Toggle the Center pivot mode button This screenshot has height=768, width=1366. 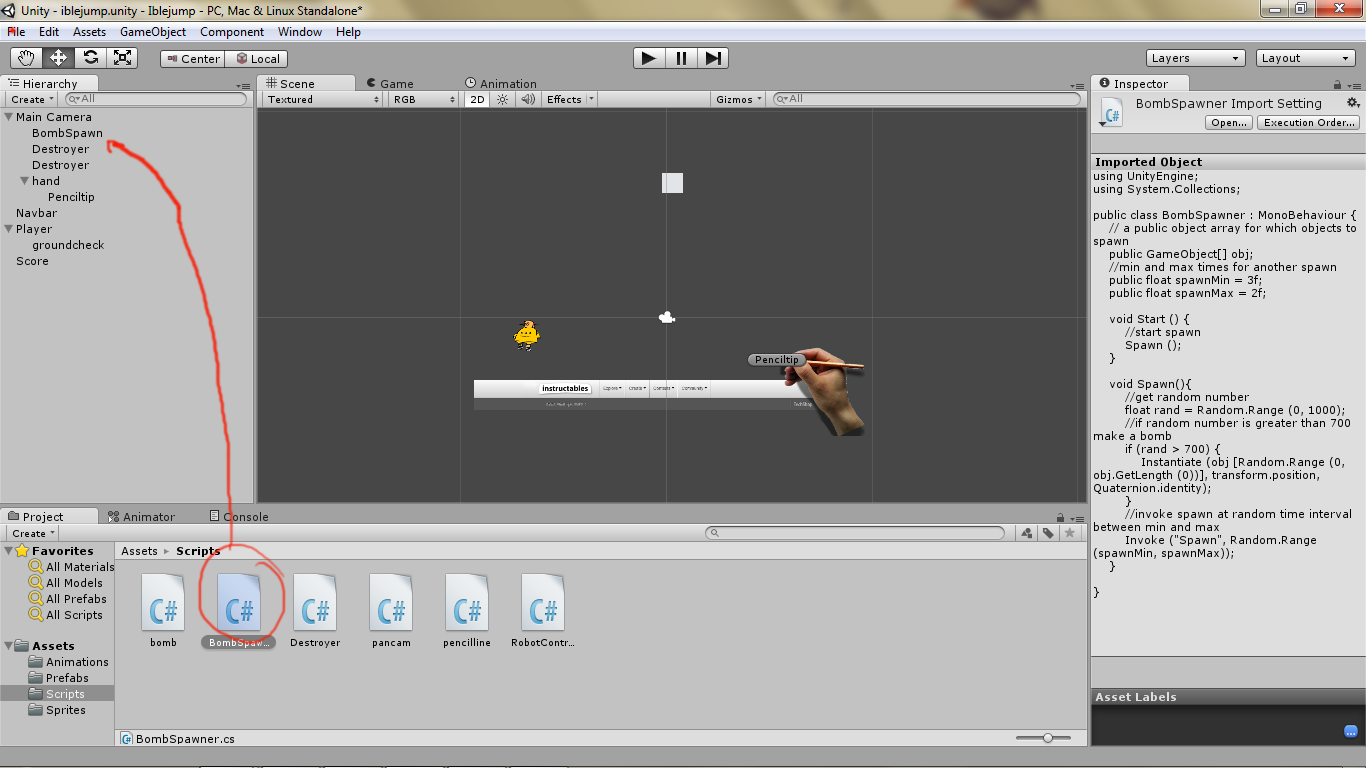[x=192, y=59]
